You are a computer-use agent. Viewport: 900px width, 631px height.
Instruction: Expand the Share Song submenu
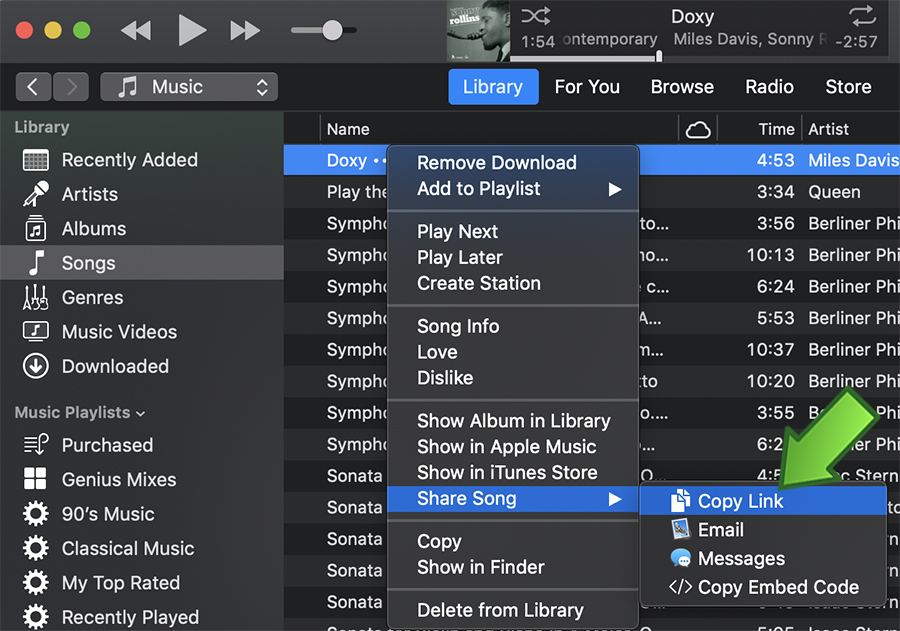[513, 498]
